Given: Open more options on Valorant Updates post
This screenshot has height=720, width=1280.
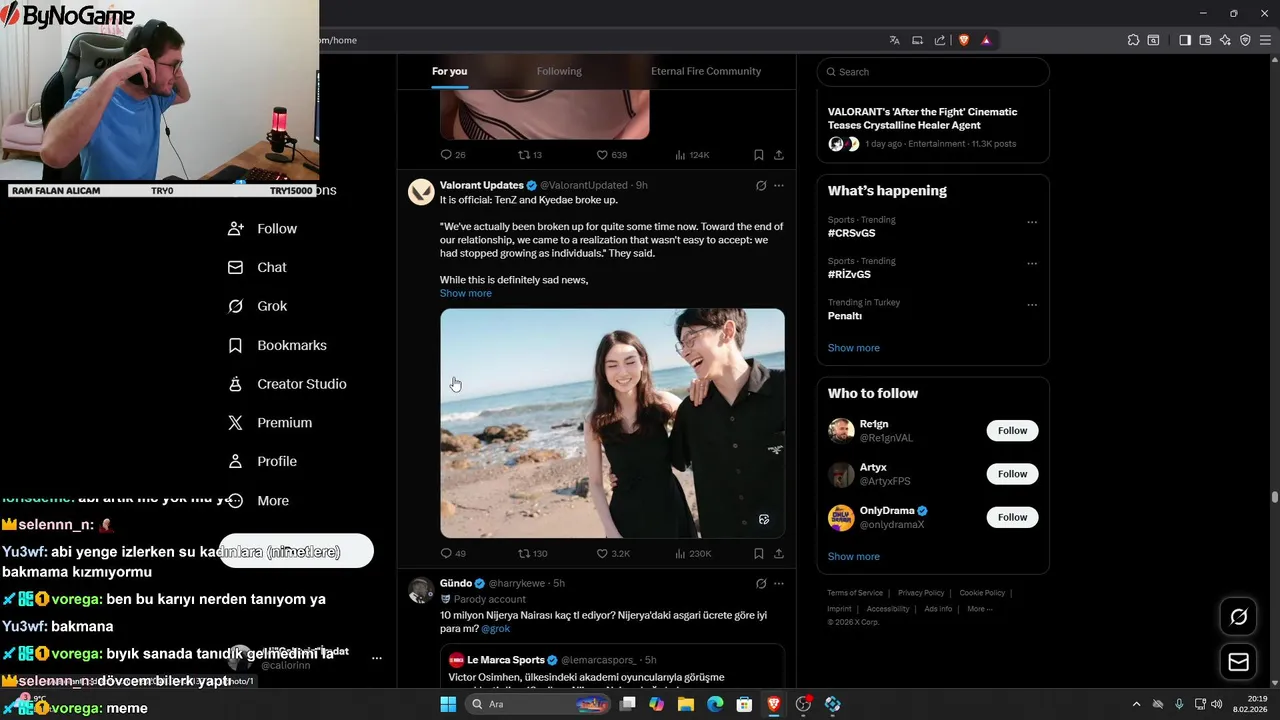Looking at the screenshot, I should (779, 185).
